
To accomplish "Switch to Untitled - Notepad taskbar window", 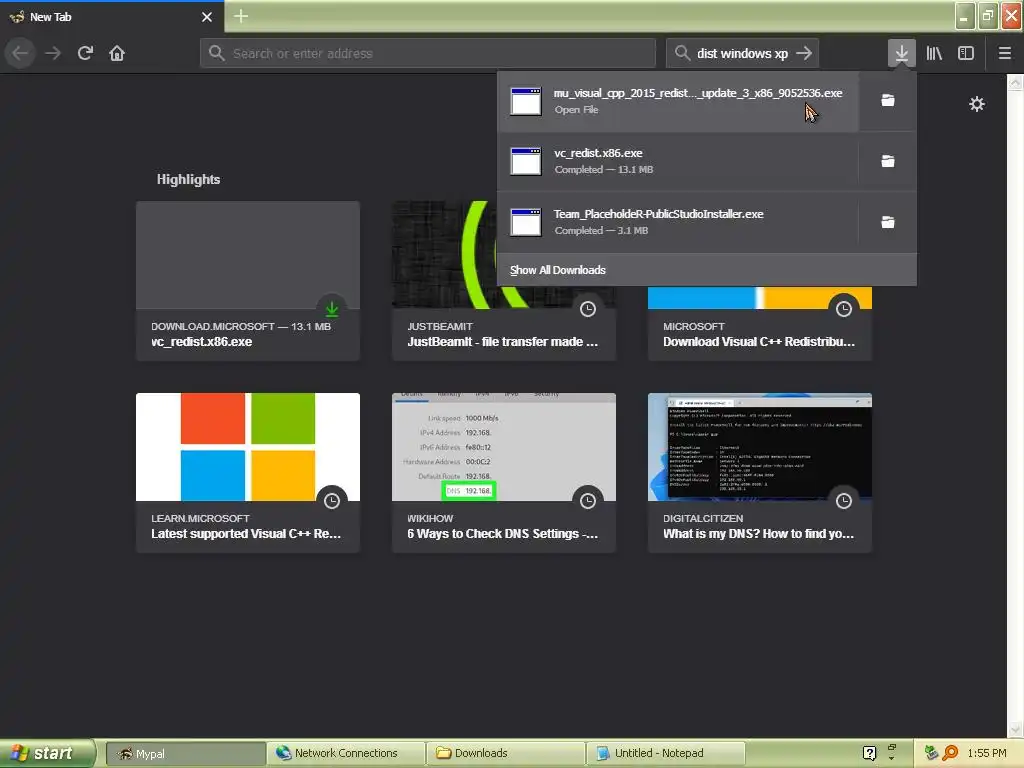I will 665,753.
